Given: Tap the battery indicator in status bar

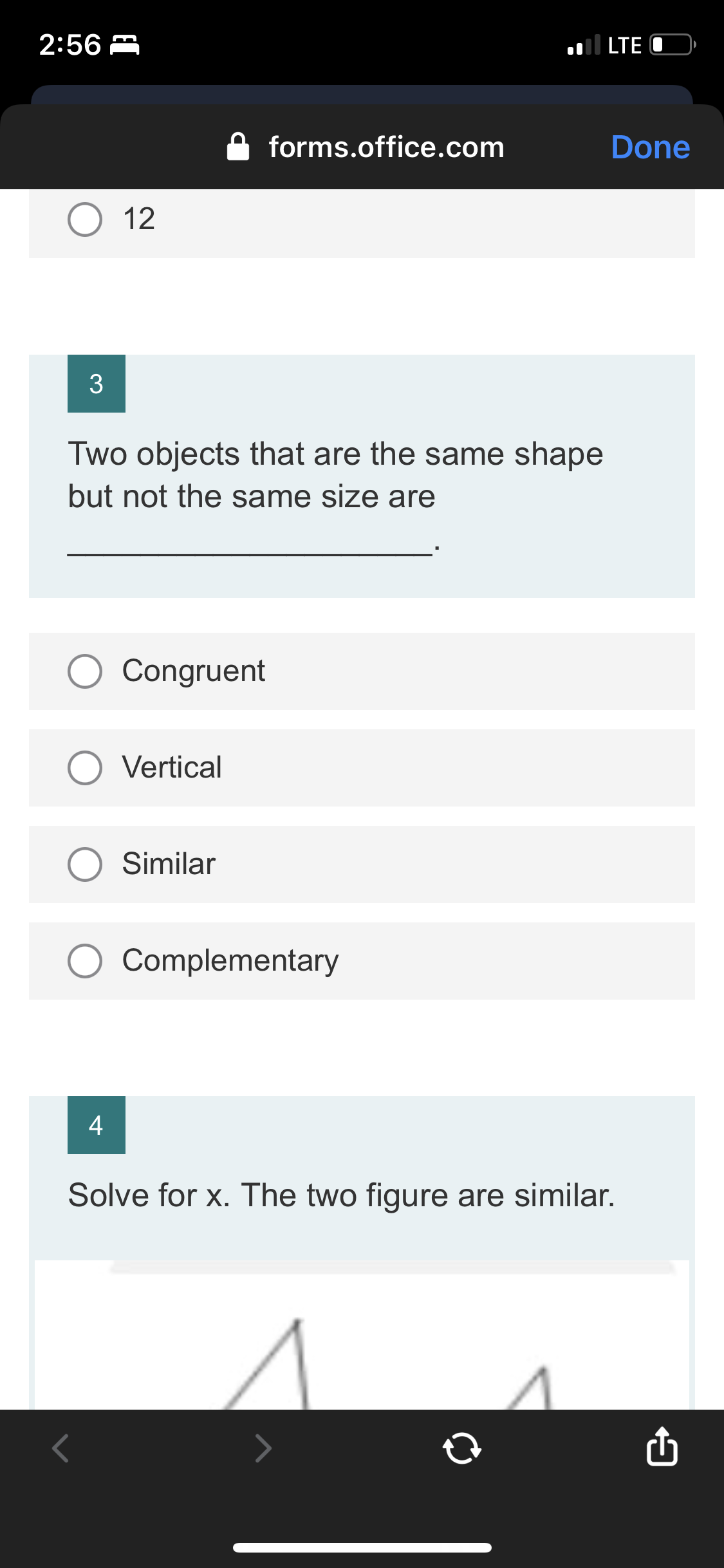Looking at the screenshot, I should tap(669, 44).
